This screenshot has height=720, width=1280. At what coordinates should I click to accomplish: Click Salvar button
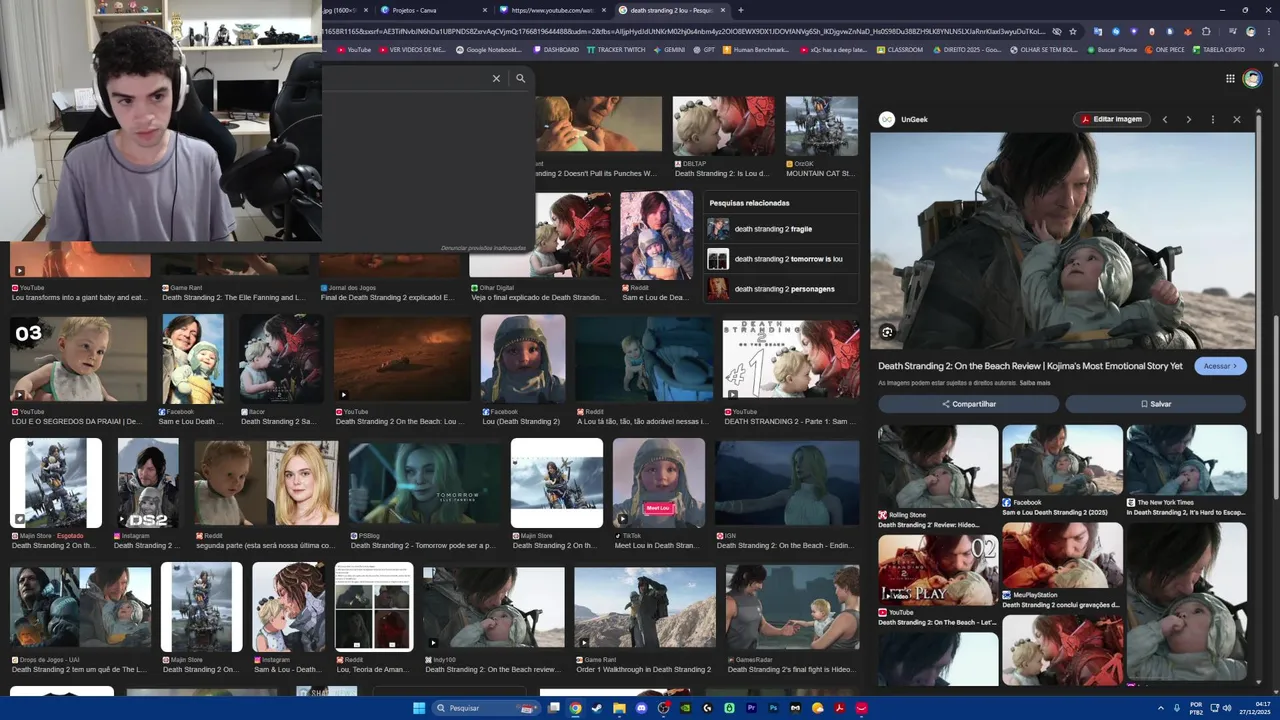[1155, 404]
